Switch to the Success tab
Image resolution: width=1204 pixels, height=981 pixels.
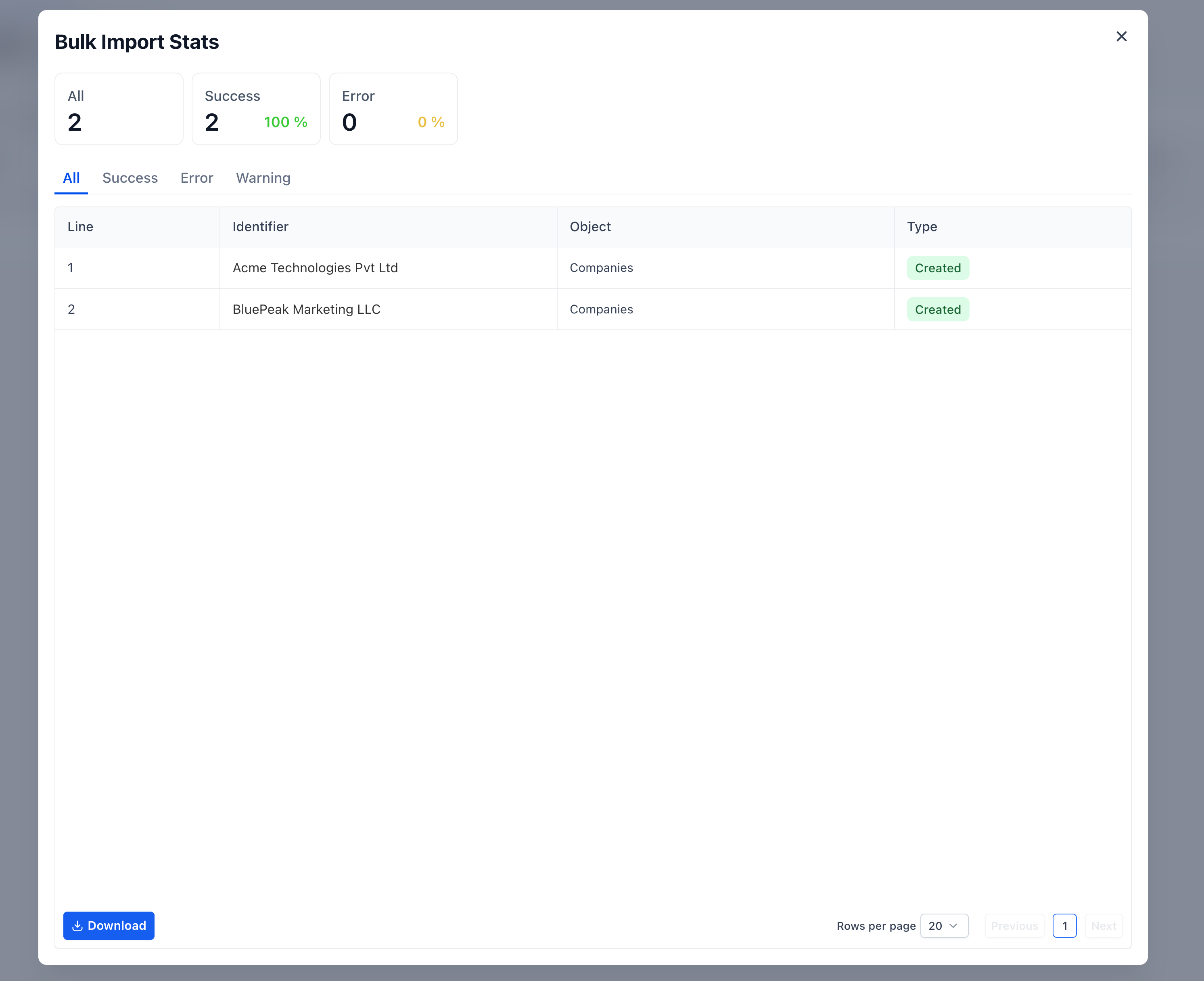[x=130, y=178]
